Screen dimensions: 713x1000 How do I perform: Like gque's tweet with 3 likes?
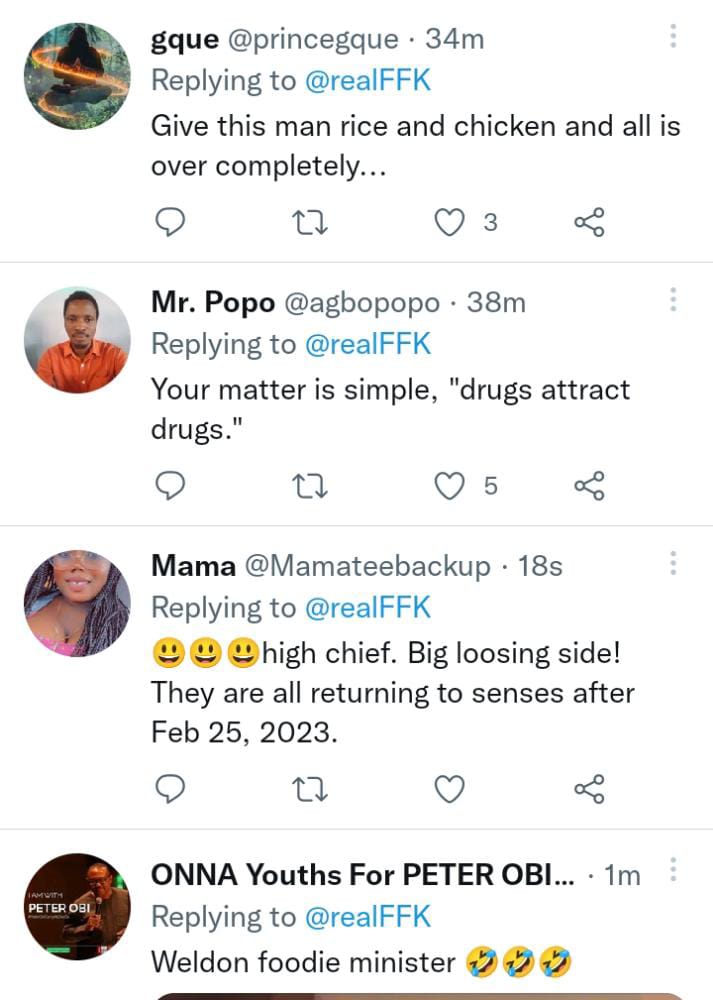click(450, 222)
